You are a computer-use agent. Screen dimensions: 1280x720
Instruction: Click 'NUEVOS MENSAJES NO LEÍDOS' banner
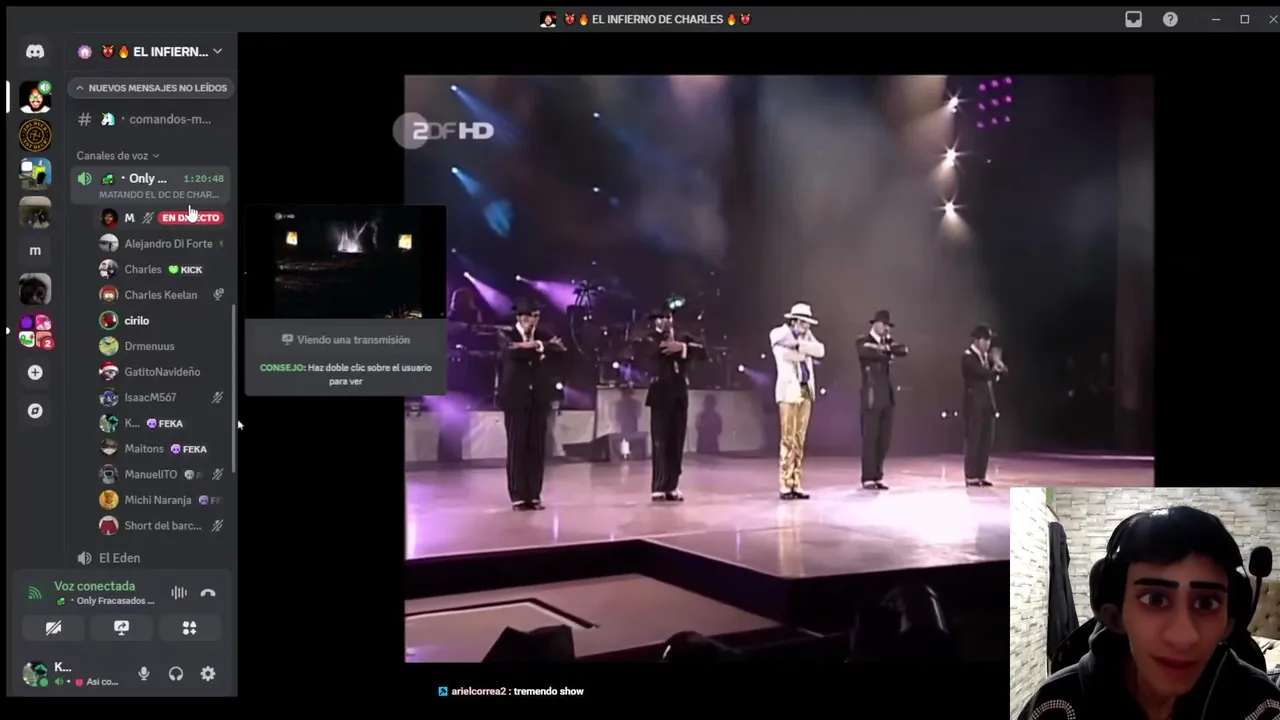(152, 88)
